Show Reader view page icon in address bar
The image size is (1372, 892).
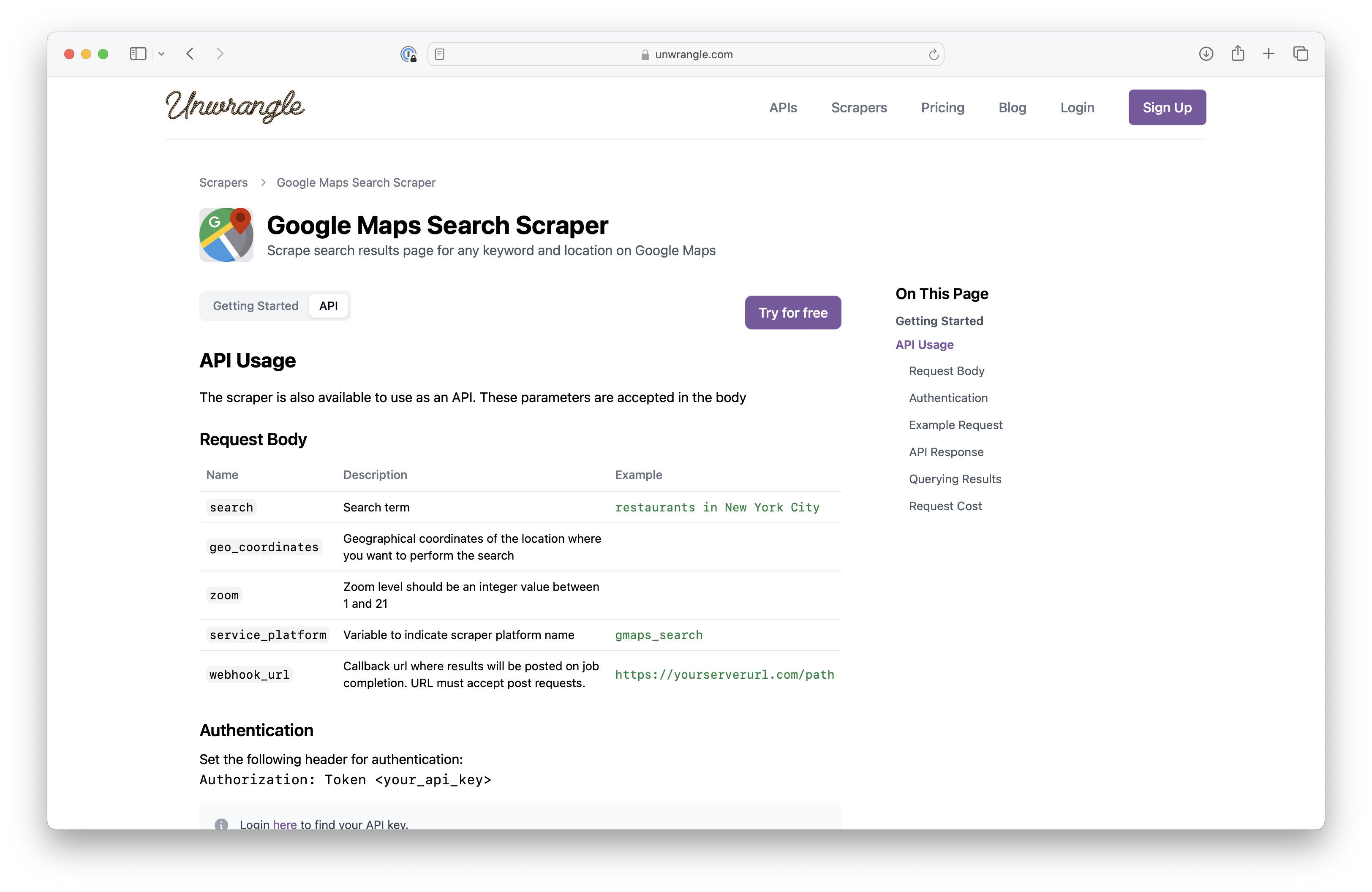[439, 54]
